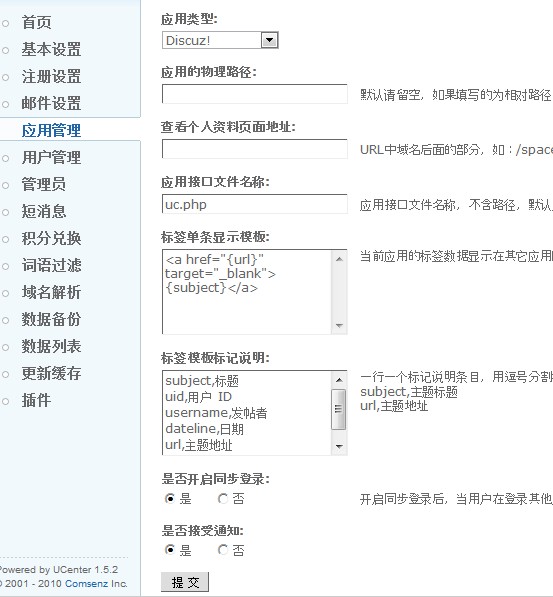Go to 首页 in the sidebar
Screen dimensions: 553x597
(36, 22)
